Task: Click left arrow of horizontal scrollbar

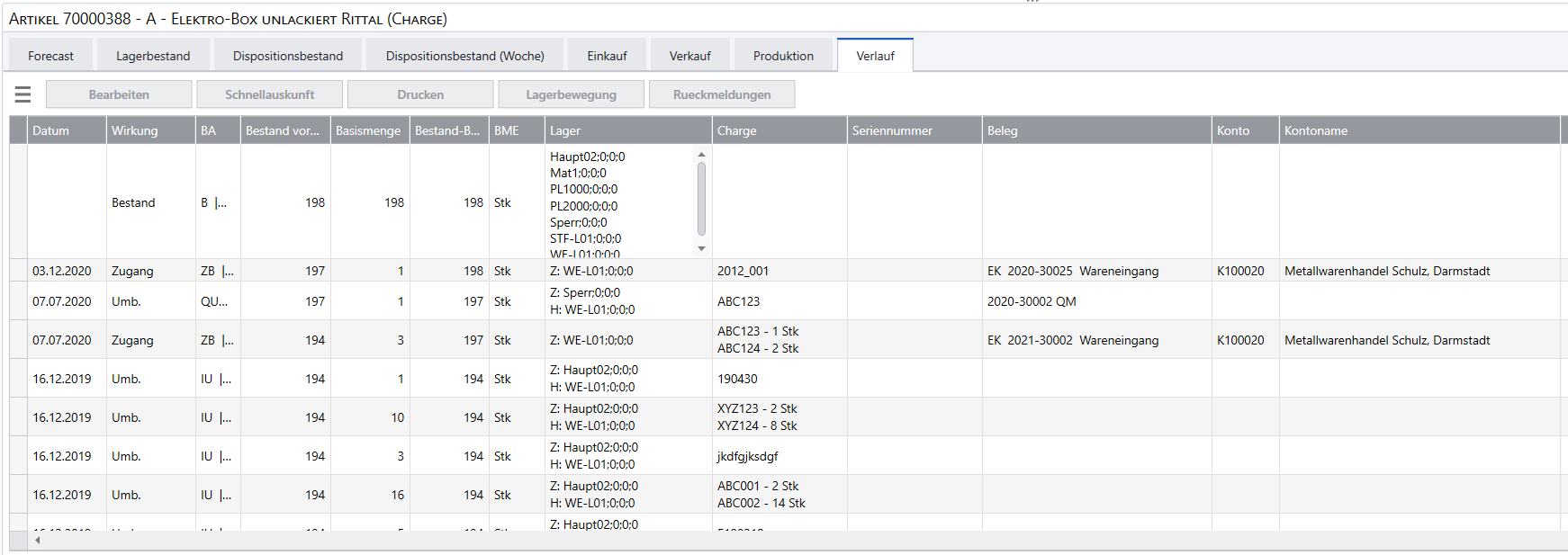Action: tap(37, 541)
